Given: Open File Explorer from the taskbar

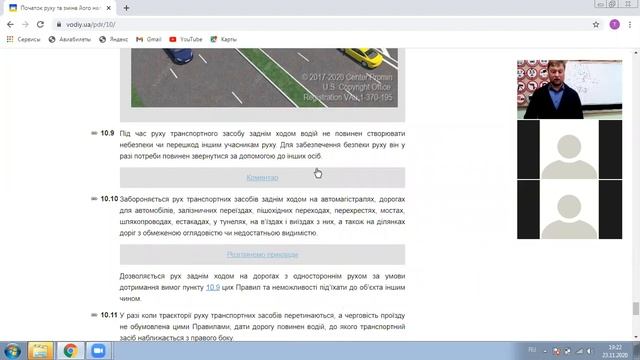Looking at the screenshot, I should tap(40, 351).
